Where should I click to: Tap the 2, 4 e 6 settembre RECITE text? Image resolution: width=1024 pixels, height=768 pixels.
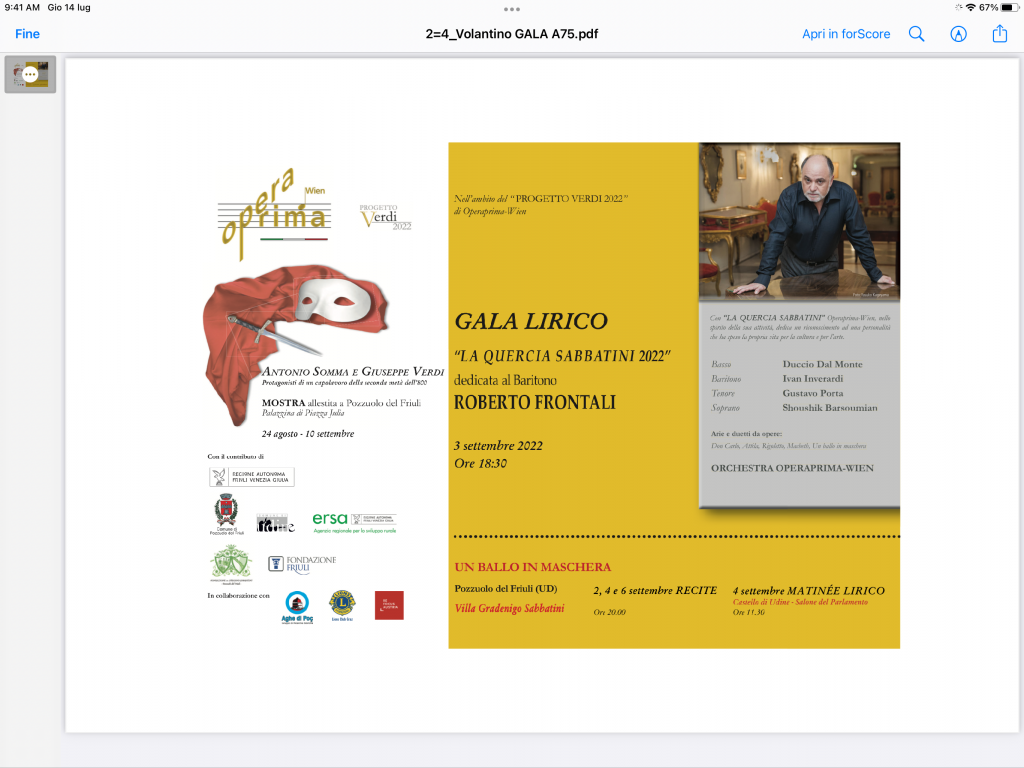[x=655, y=590]
